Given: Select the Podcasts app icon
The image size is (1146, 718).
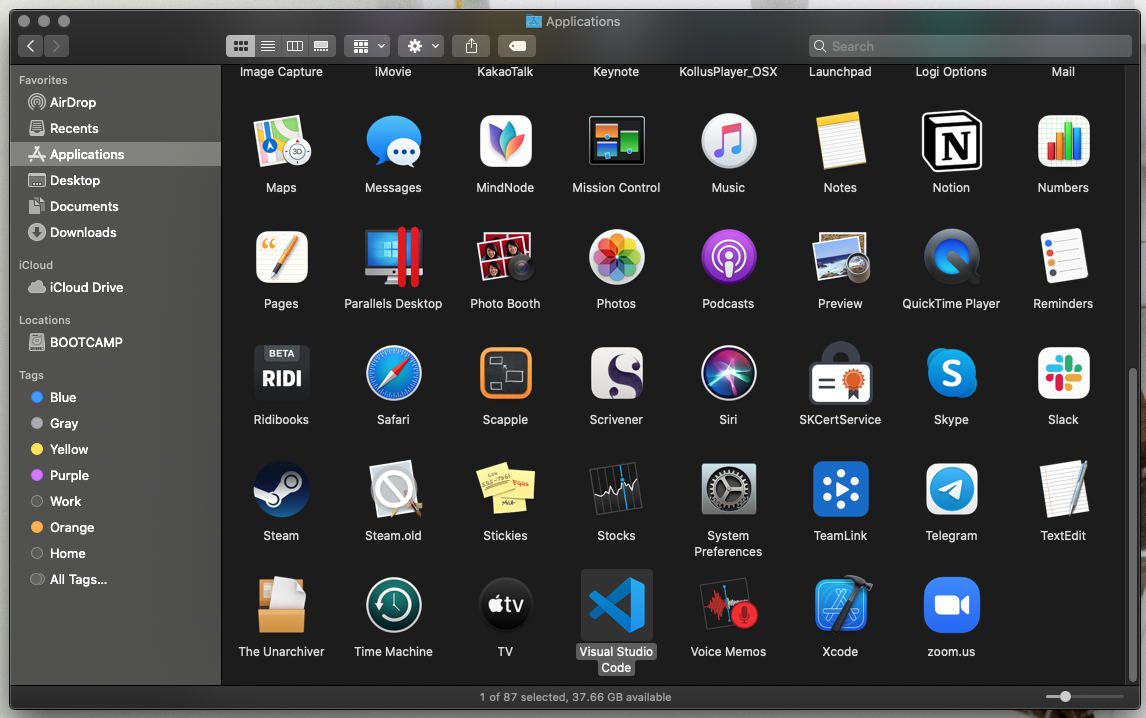Looking at the screenshot, I should 728,257.
